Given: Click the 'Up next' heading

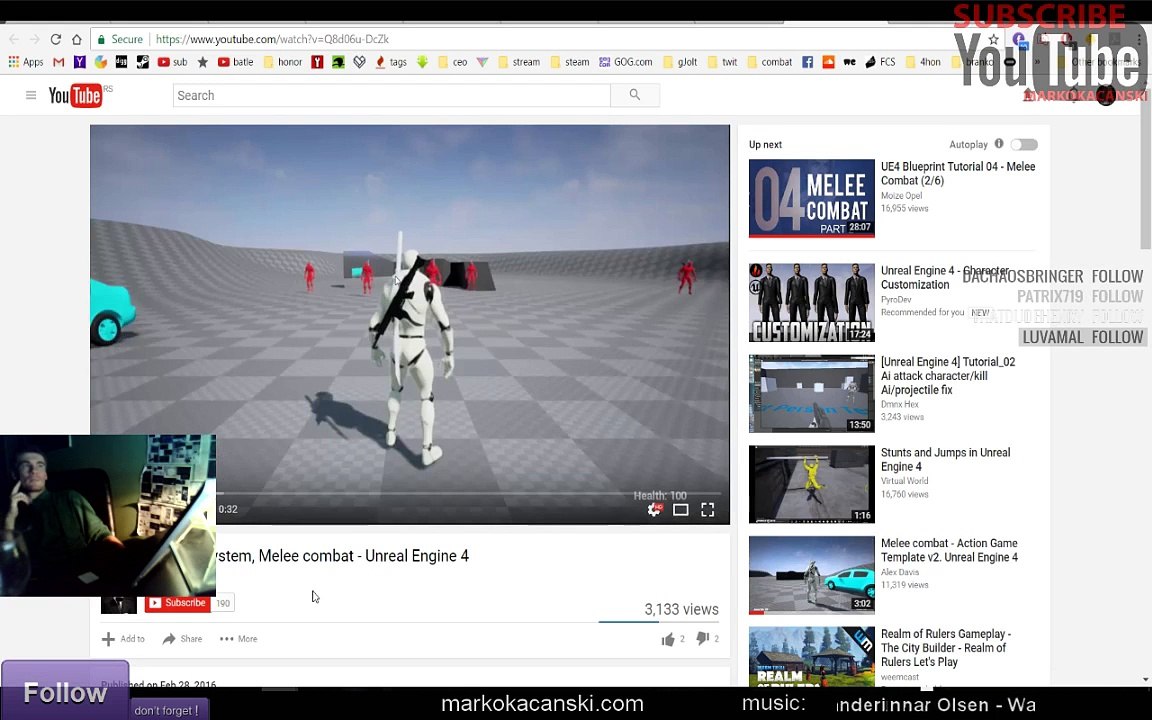Looking at the screenshot, I should (x=765, y=145).
